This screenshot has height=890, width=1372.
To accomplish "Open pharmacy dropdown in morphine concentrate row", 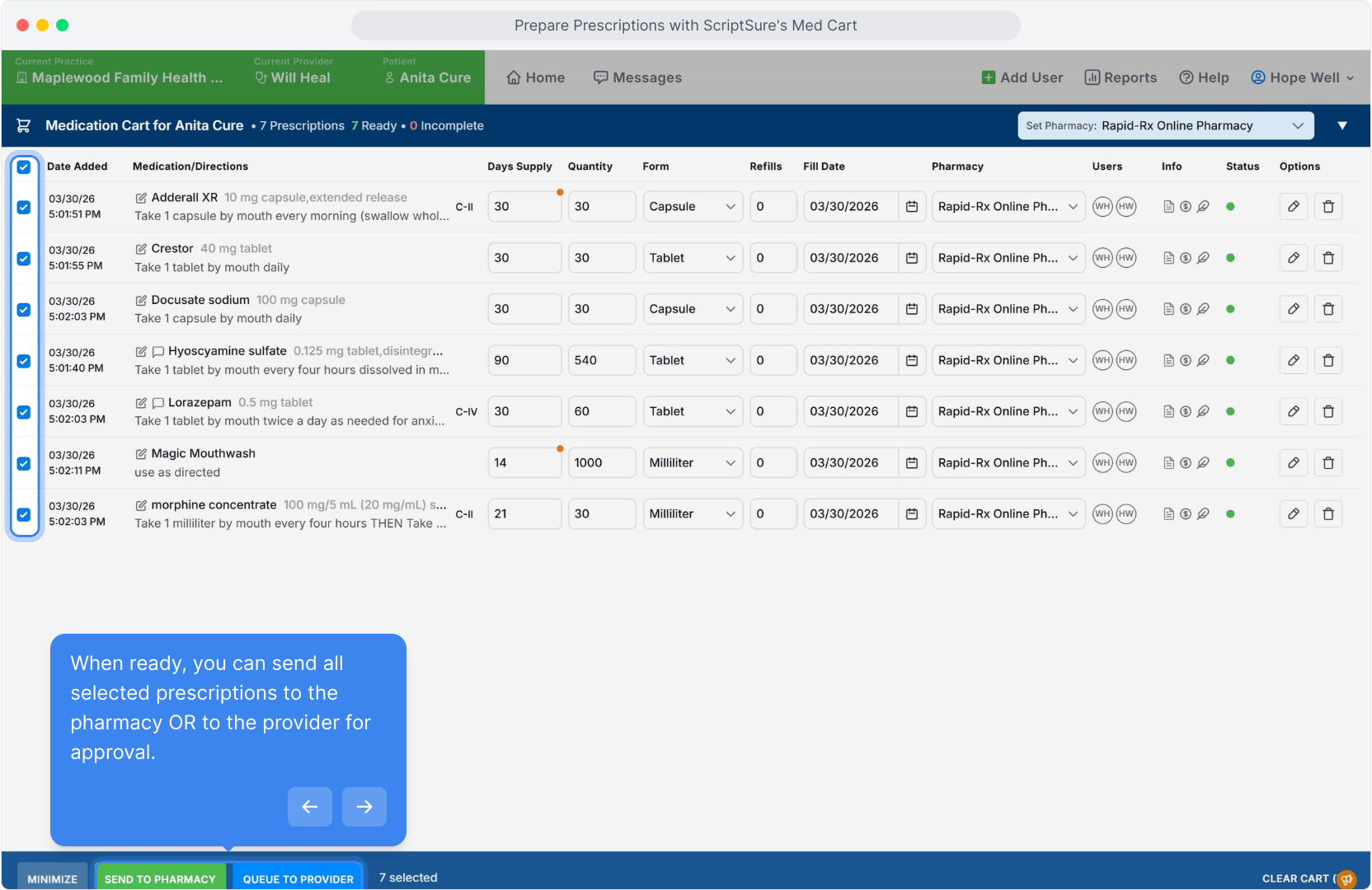I will (1008, 513).
